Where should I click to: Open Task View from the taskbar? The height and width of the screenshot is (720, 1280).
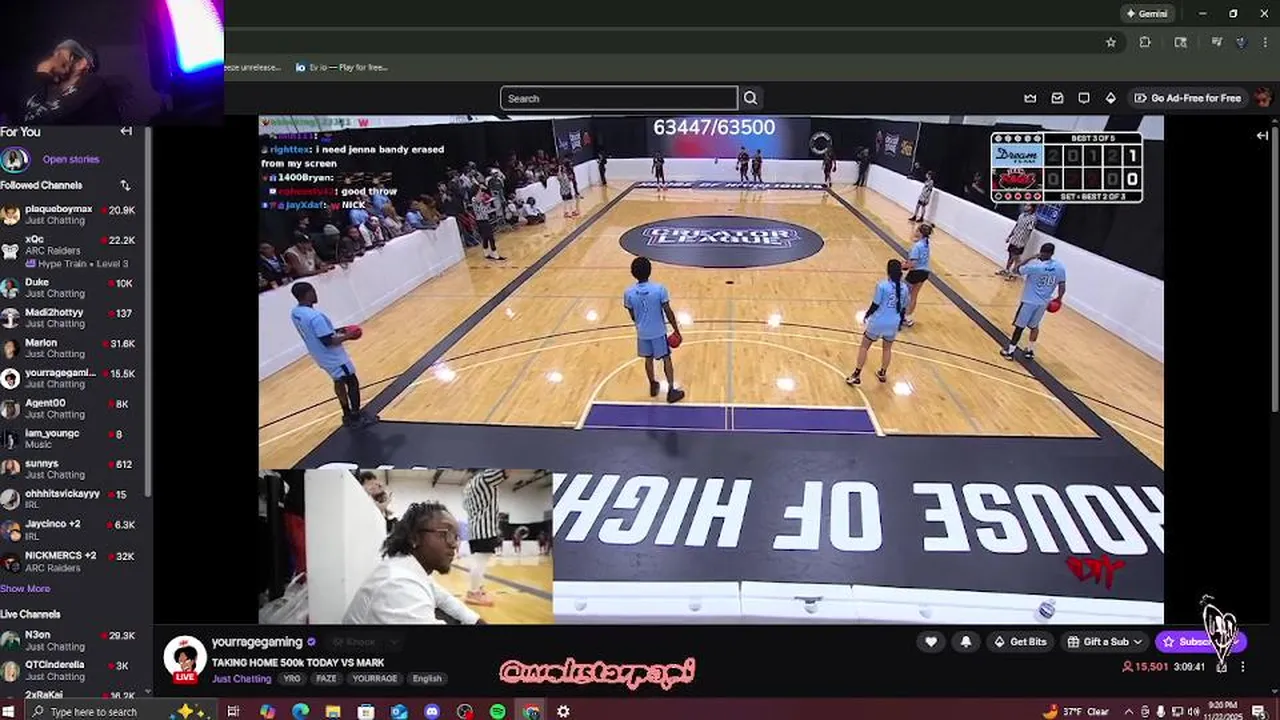click(x=233, y=711)
